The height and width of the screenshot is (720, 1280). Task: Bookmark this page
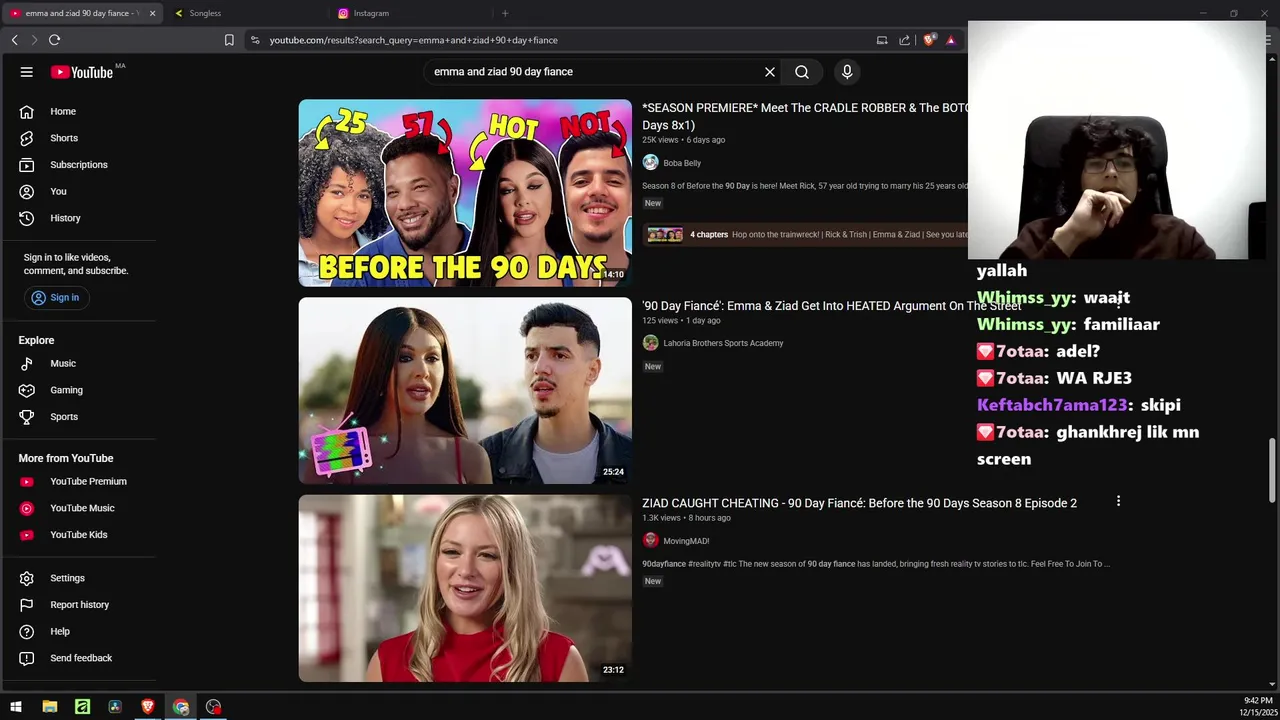coord(229,40)
